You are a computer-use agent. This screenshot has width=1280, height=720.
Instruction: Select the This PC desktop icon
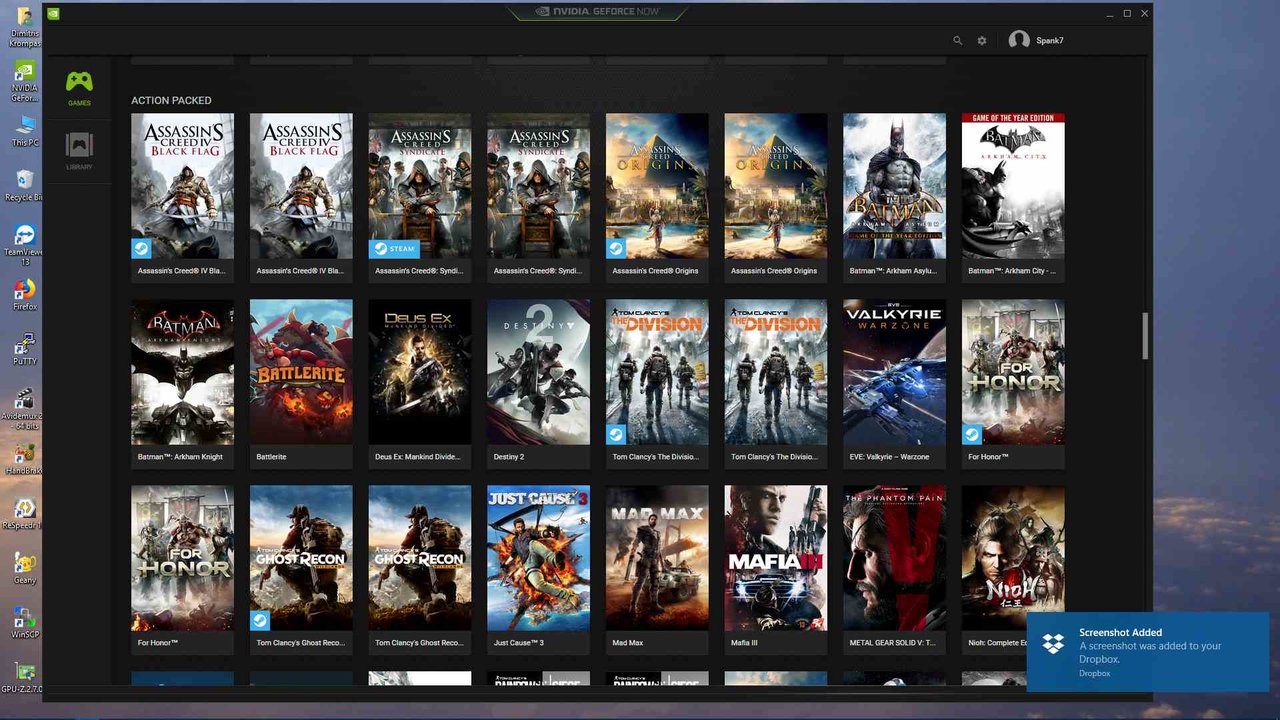(x=25, y=128)
